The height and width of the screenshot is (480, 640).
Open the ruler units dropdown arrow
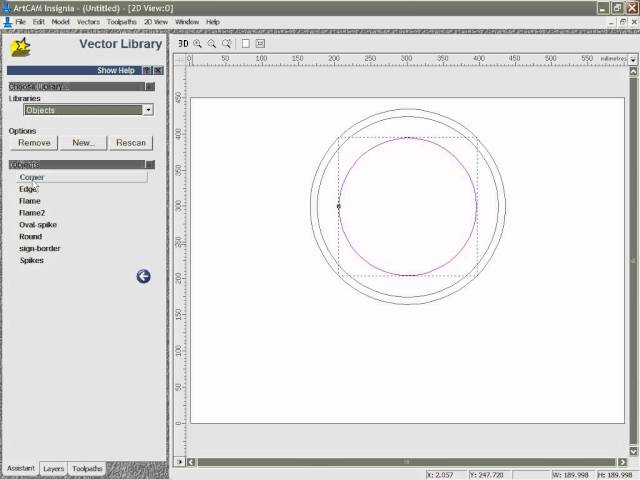[x=633, y=60]
